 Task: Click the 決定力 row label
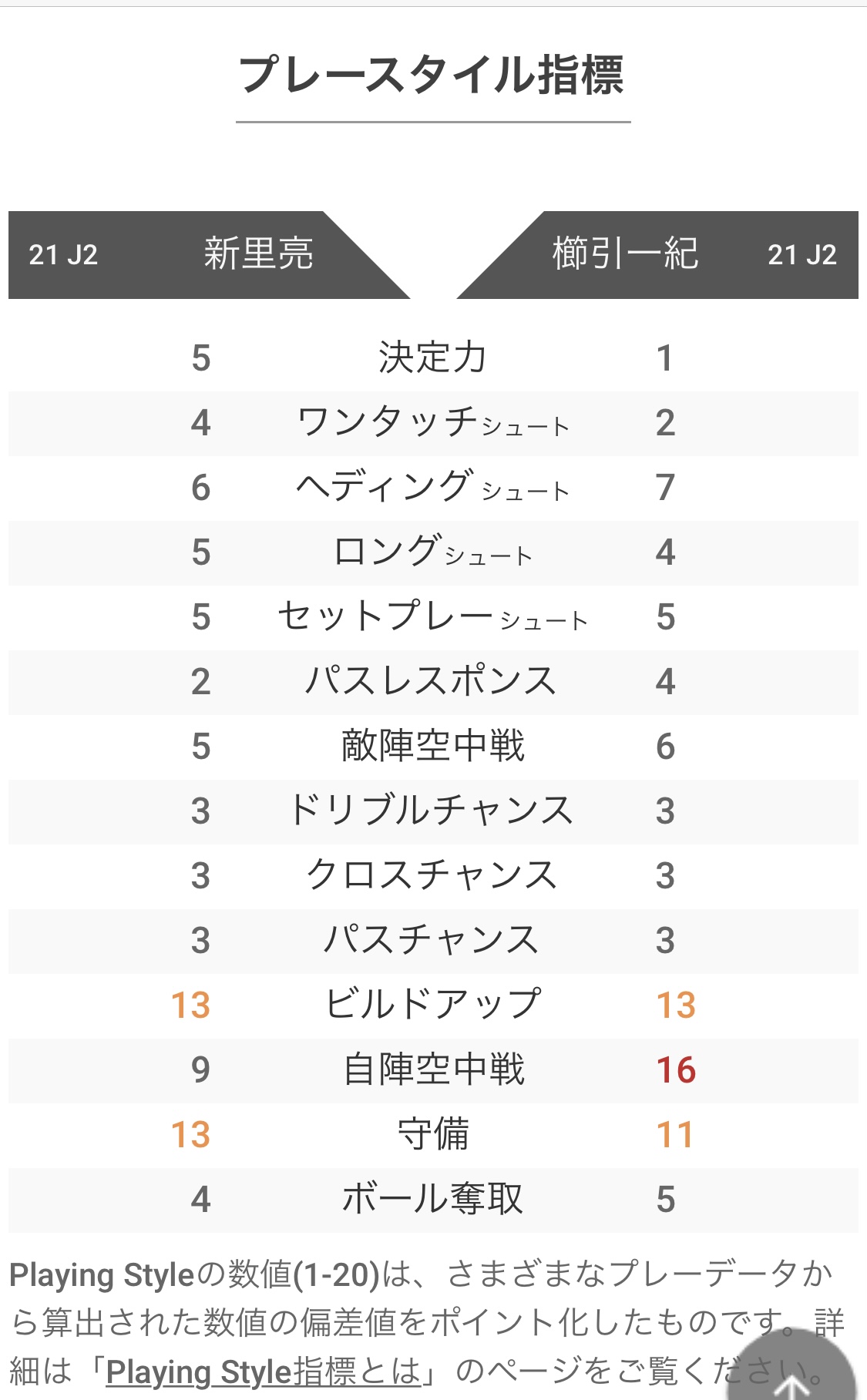(432, 358)
